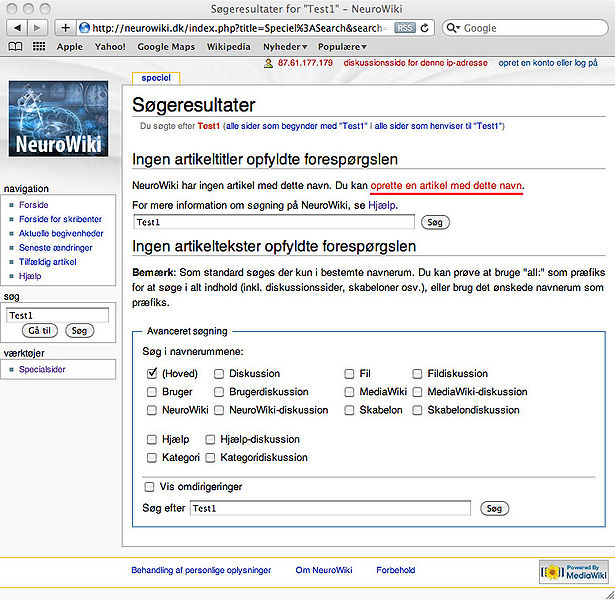Open diskussionsside for denne ip-adresse

pyautogui.click(x=415, y=63)
